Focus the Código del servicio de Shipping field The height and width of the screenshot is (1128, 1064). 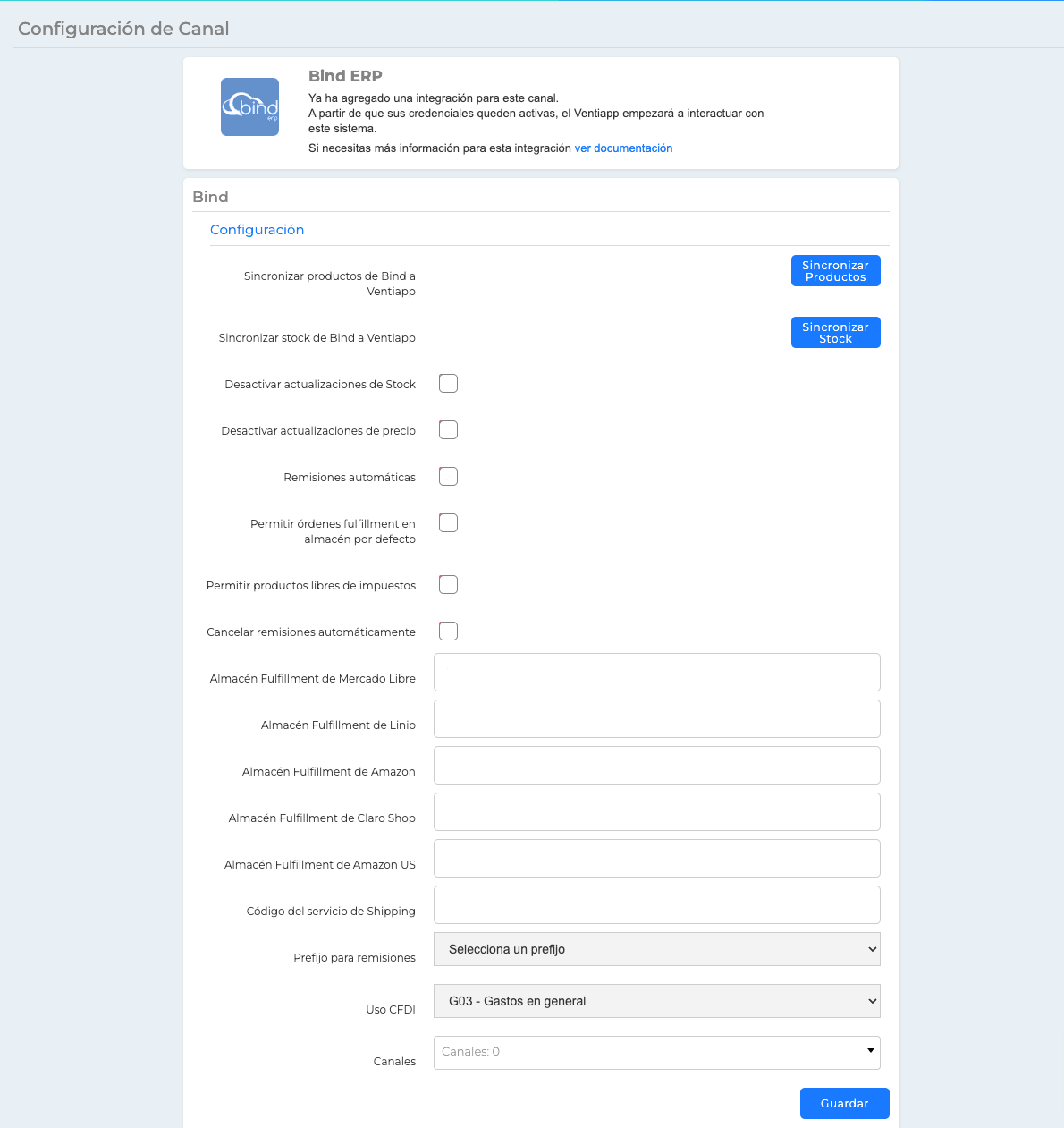point(656,904)
